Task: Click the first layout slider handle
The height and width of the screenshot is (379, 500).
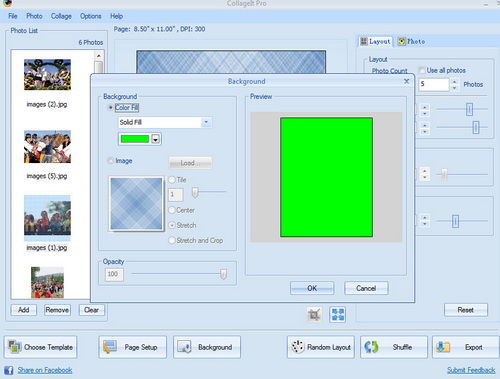Action: coord(469,109)
